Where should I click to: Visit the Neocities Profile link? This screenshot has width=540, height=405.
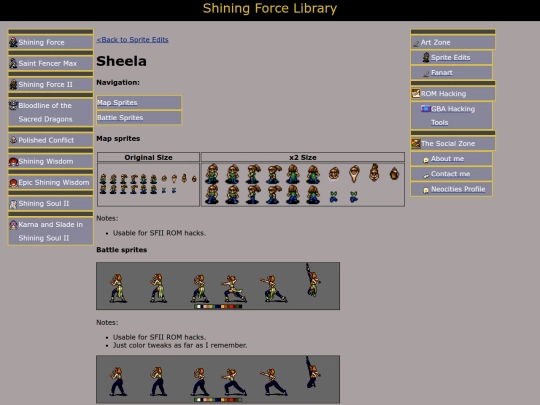point(458,189)
